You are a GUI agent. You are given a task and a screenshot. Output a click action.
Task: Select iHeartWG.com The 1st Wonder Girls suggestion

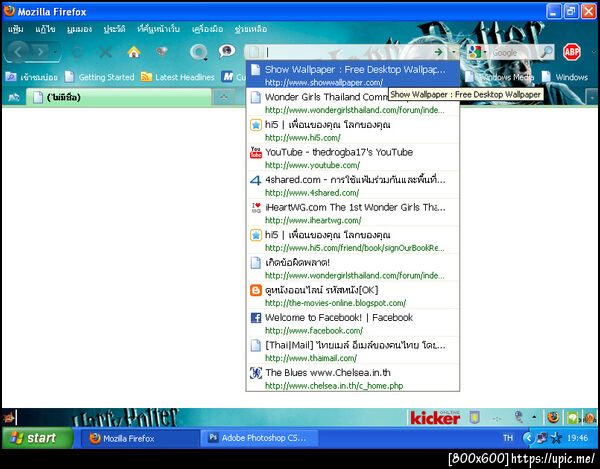click(x=352, y=213)
